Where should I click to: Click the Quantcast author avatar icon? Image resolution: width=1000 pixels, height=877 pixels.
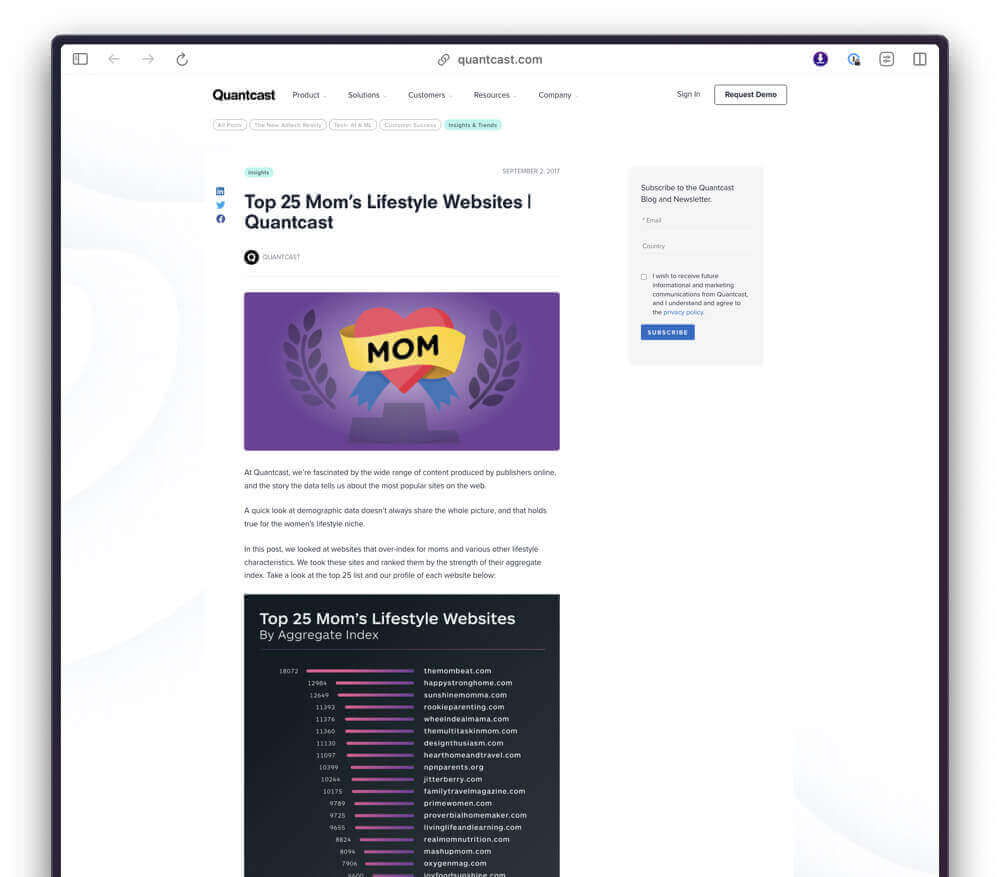tap(251, 257)
